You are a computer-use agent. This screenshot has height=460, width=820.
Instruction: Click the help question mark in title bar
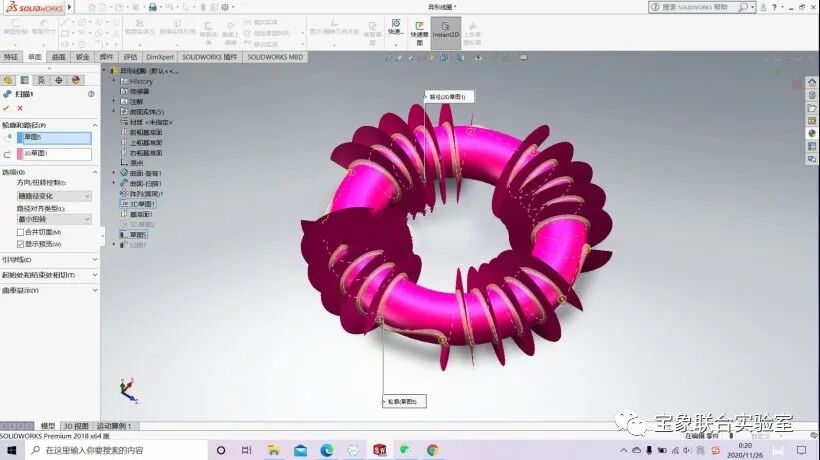click(x=775, y=7)
